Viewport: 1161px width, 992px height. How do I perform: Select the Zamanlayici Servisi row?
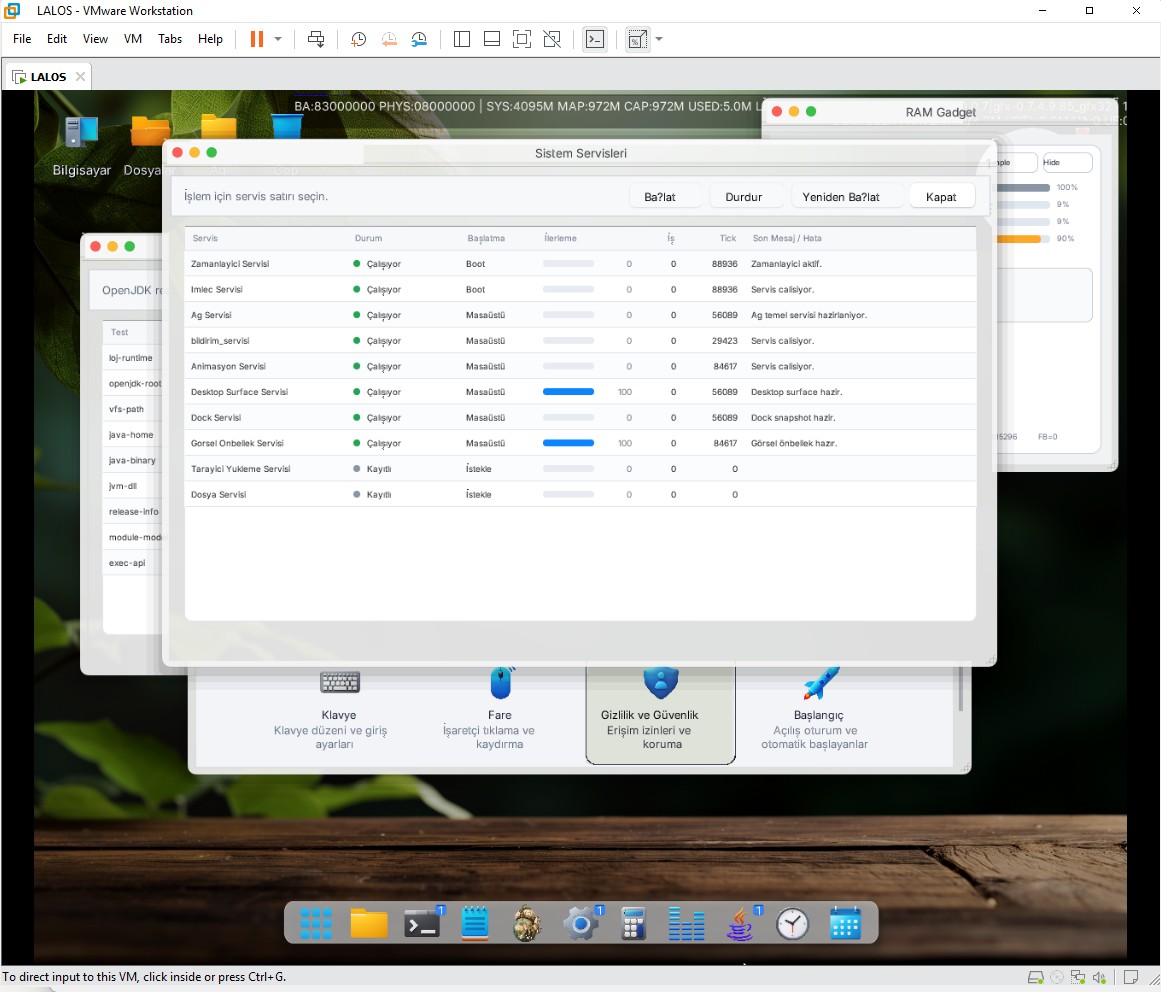point(580,264)
